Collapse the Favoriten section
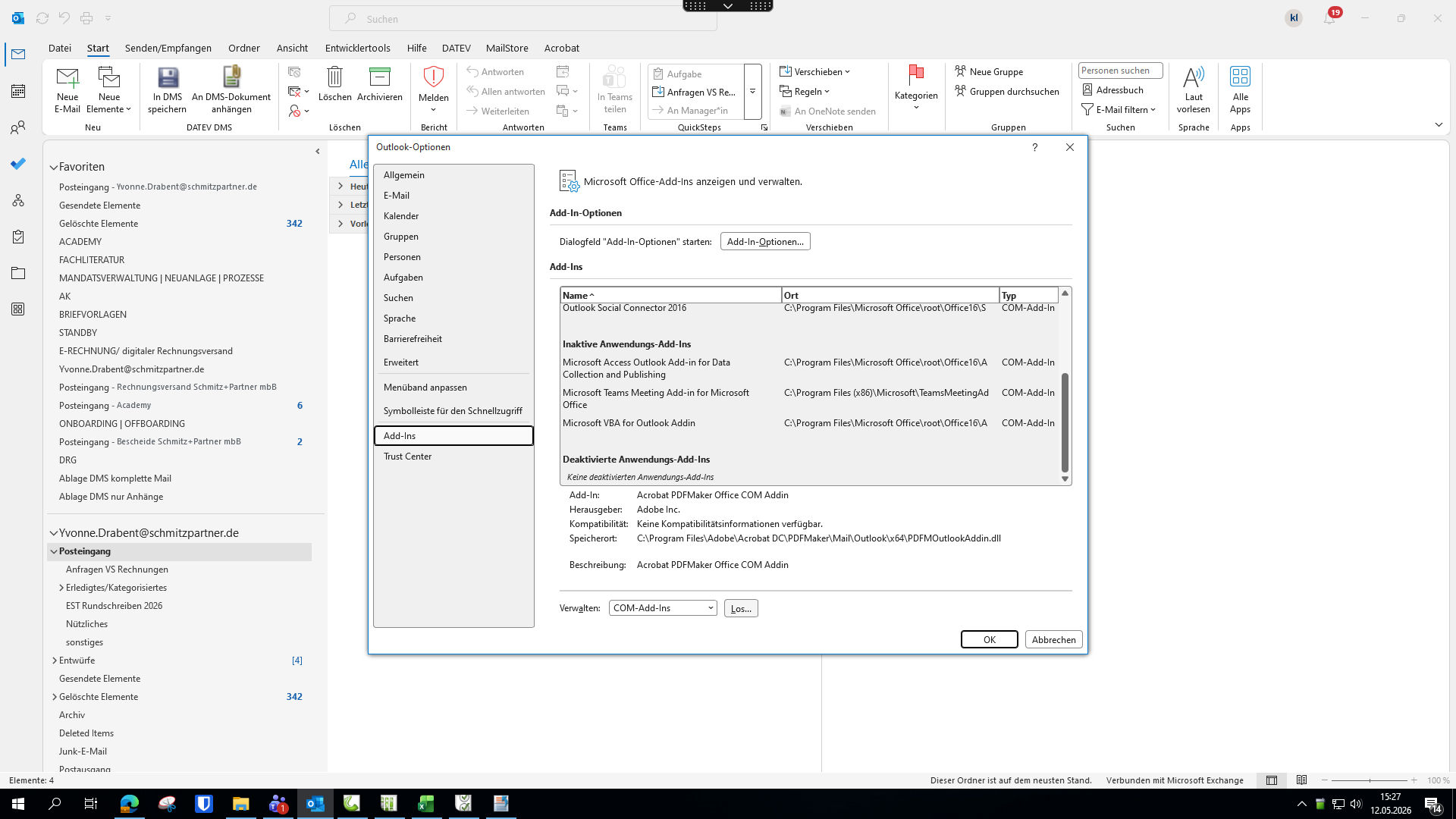Screen dimensions: 1456x819 pyautogui.click(x=54, y=167)
